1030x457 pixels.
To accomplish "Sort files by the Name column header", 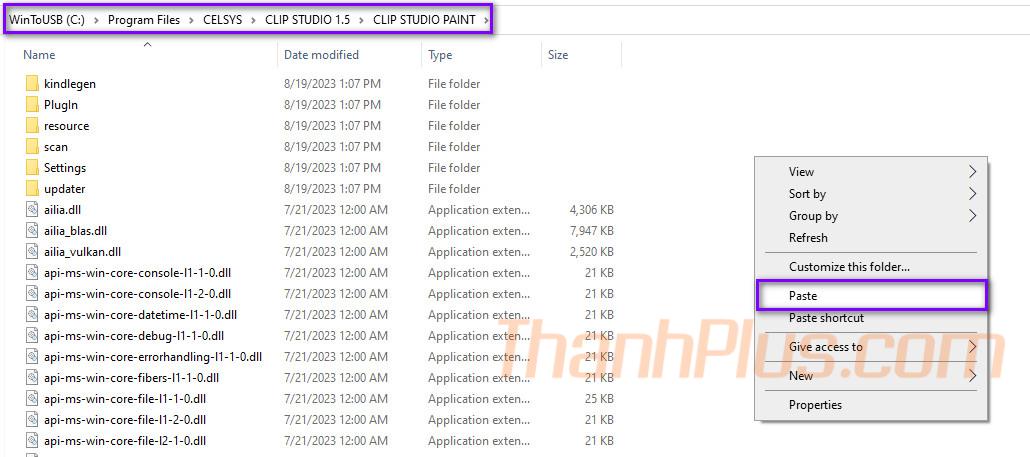I will pos(40,55).
